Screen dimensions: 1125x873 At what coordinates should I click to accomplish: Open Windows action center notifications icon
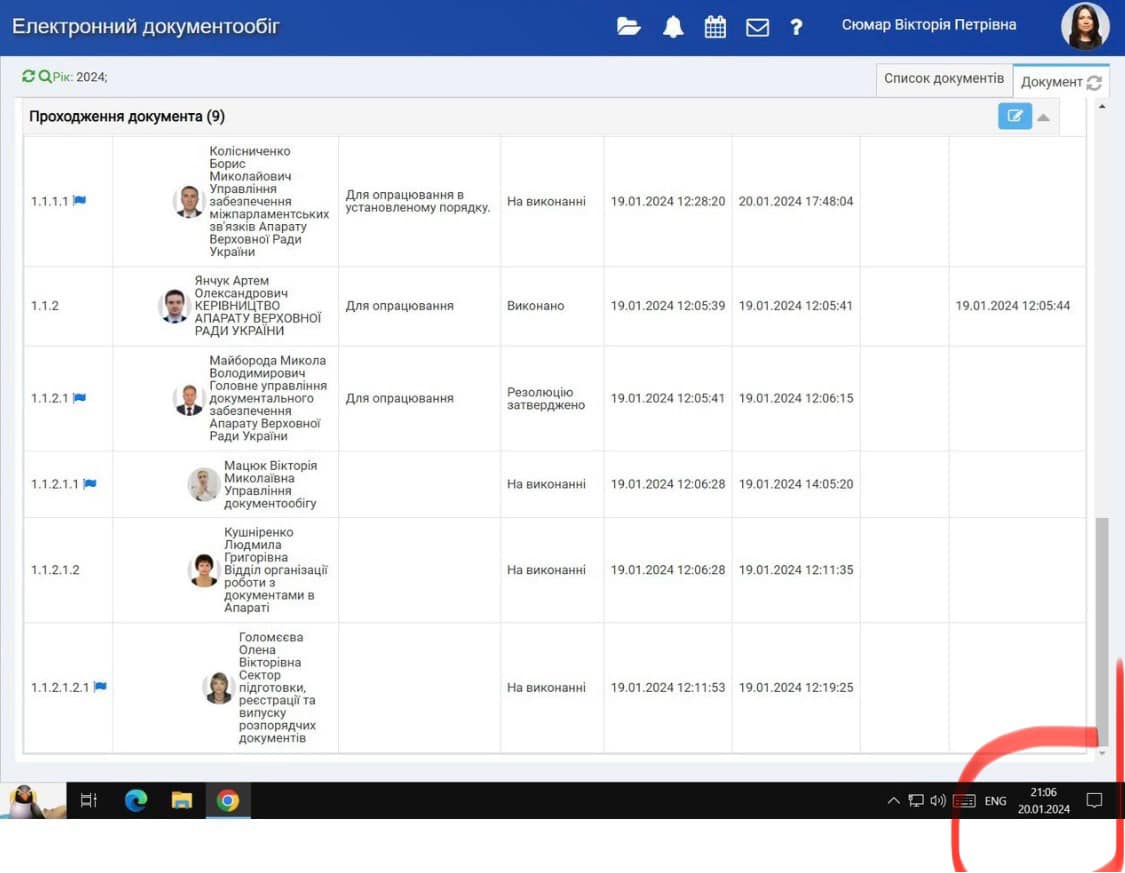click(x=1094, y=801)
